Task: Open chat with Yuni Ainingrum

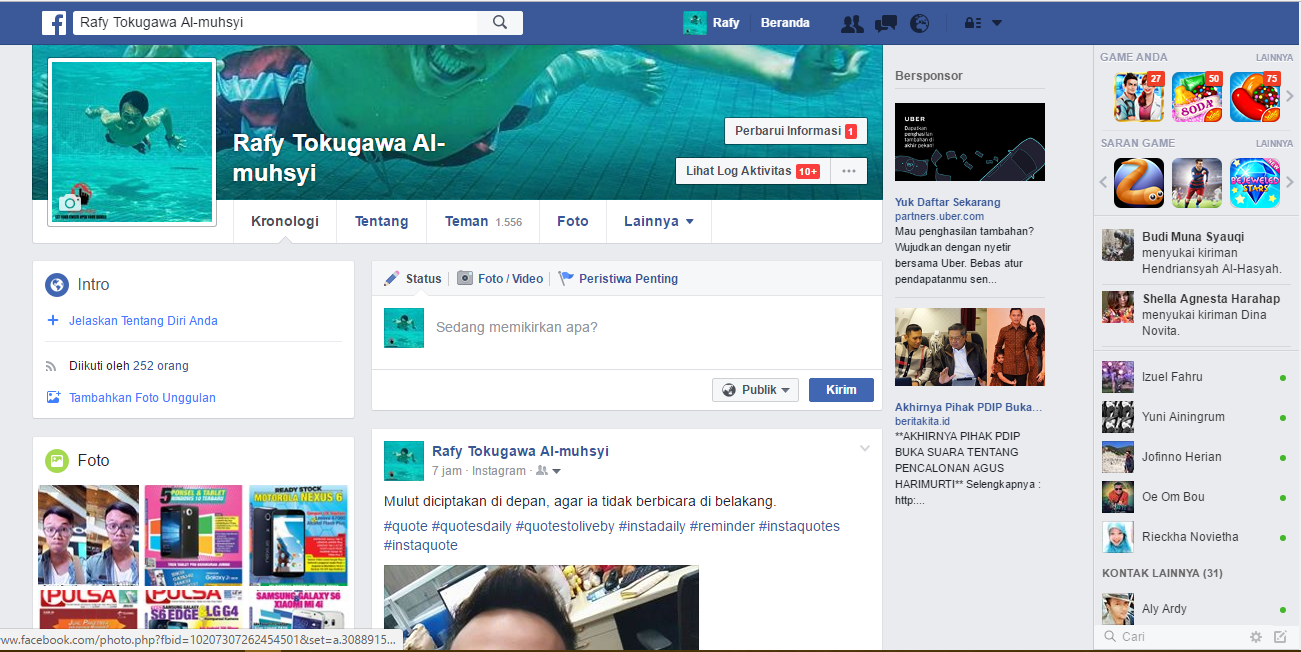Action: coord(1196,417)
